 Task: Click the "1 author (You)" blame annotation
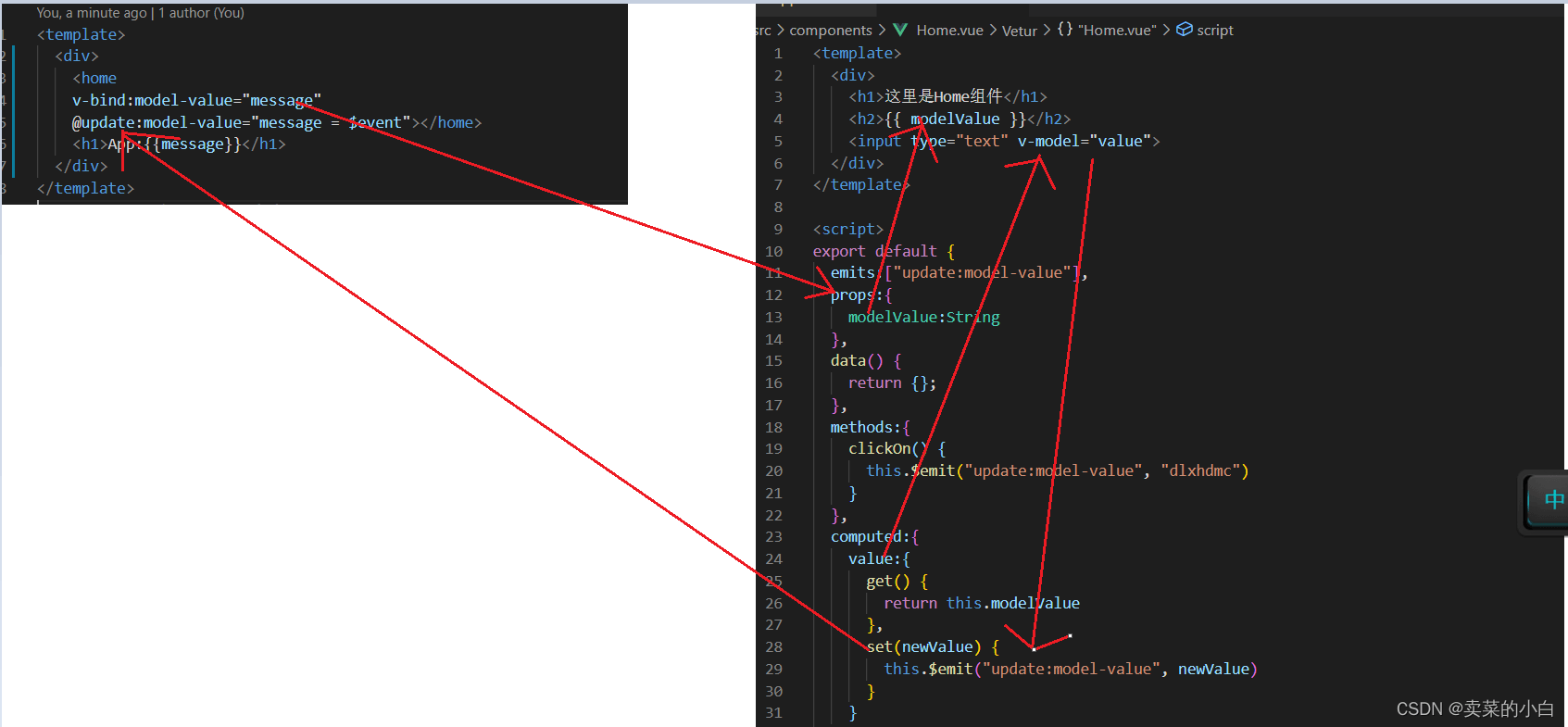tap(201, 13)
